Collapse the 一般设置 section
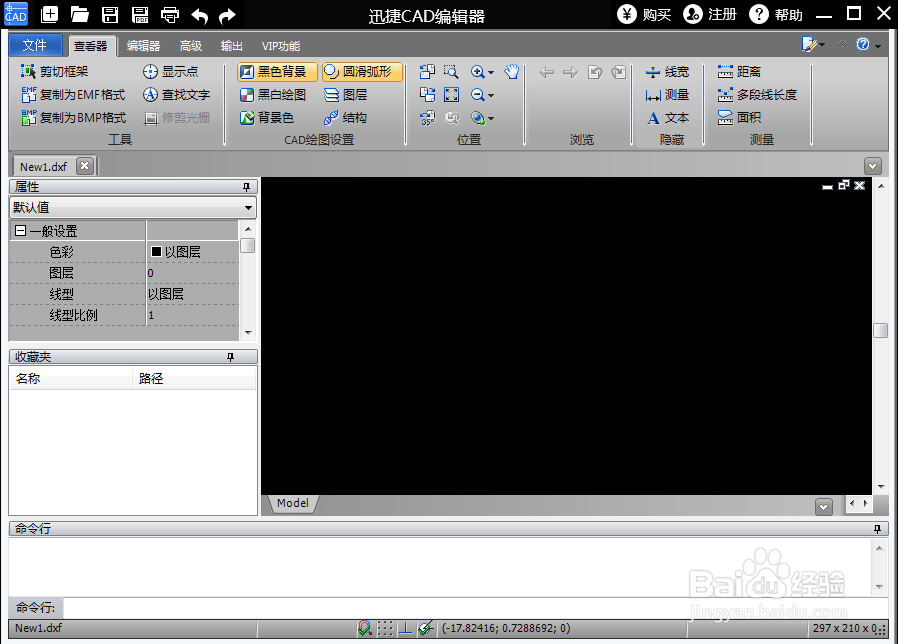This screenshot has width=898, height=644. click(x=21, y=231)
